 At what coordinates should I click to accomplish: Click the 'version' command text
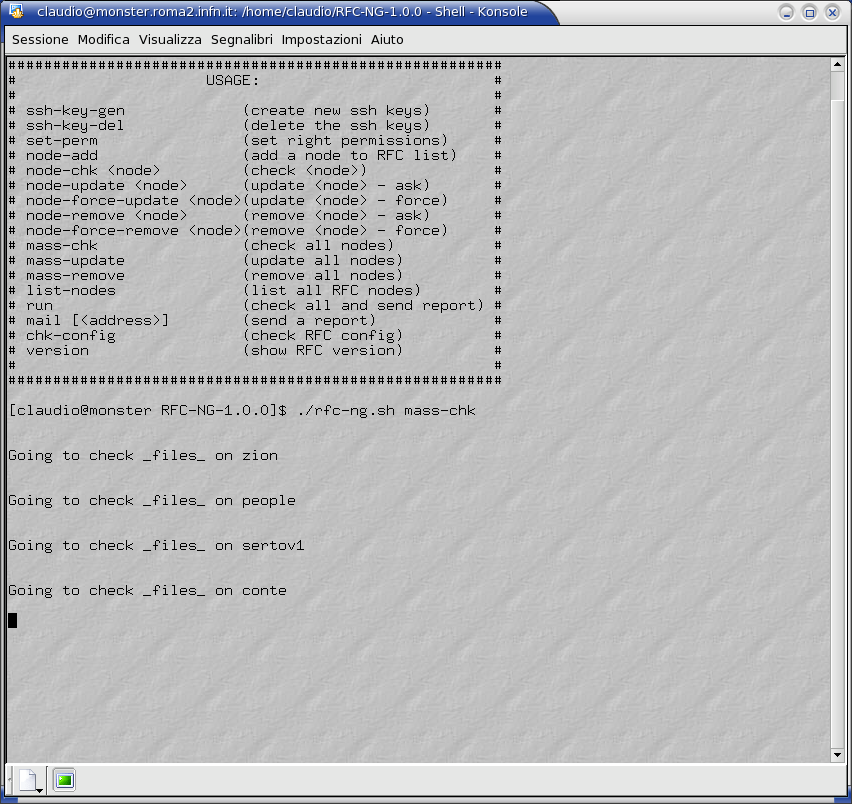click(x=58, y=350)
